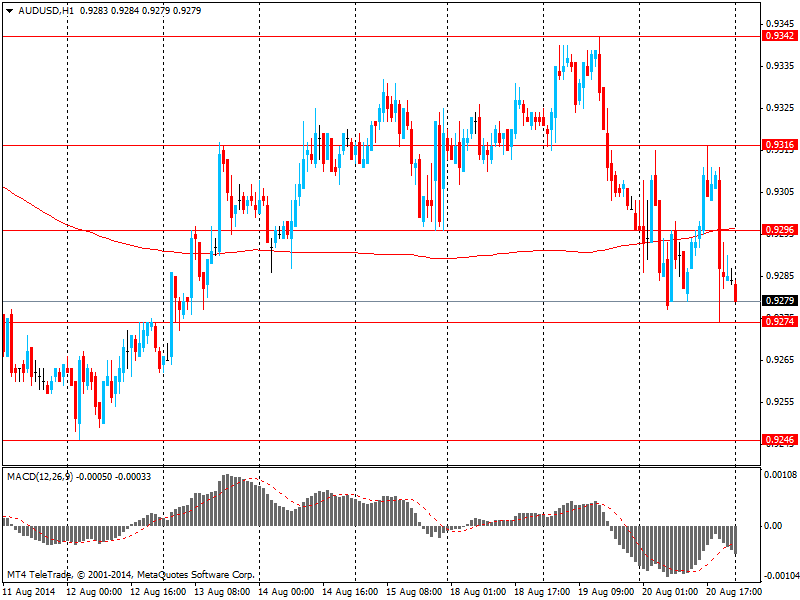Click the 0.9342 resistance level label

(780, 36)
